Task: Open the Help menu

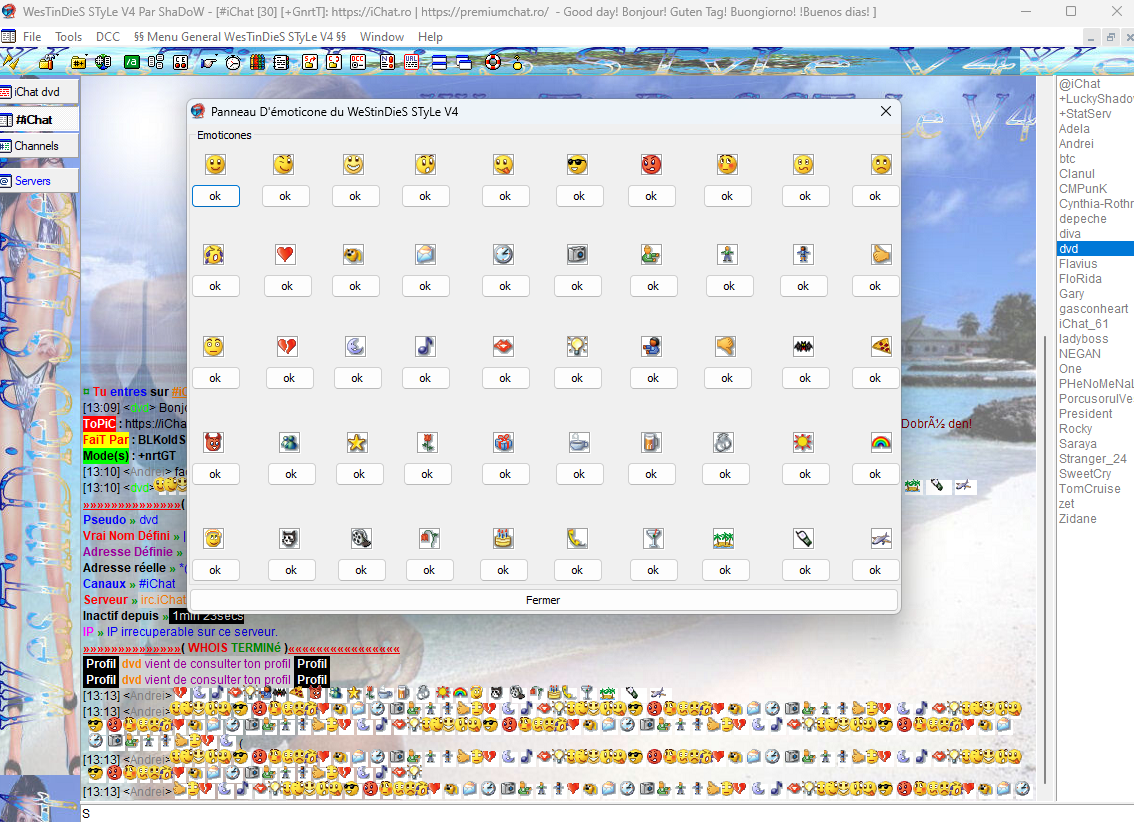Action: [430, 37]
